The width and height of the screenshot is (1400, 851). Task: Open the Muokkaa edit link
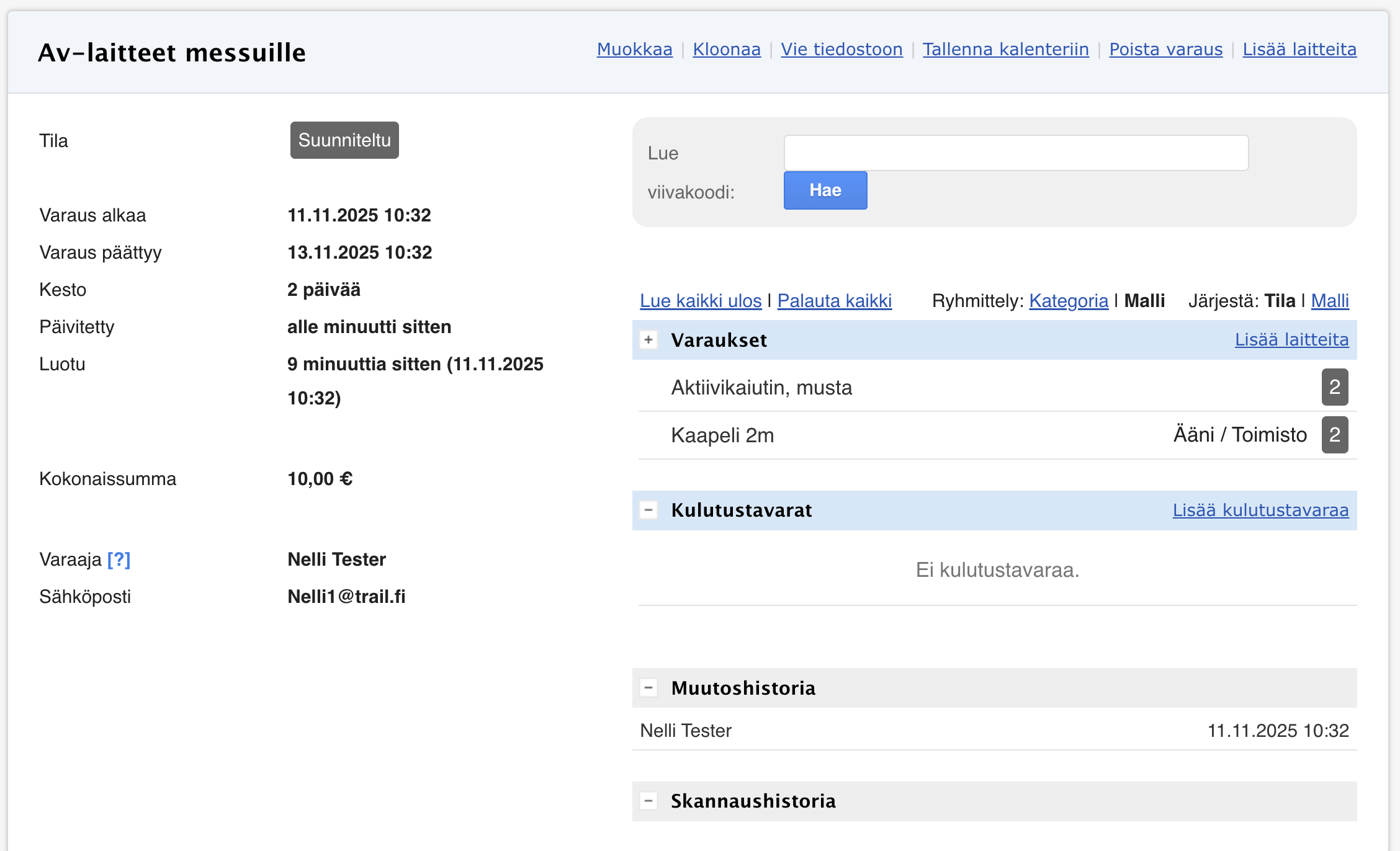(x=634, y=50)
